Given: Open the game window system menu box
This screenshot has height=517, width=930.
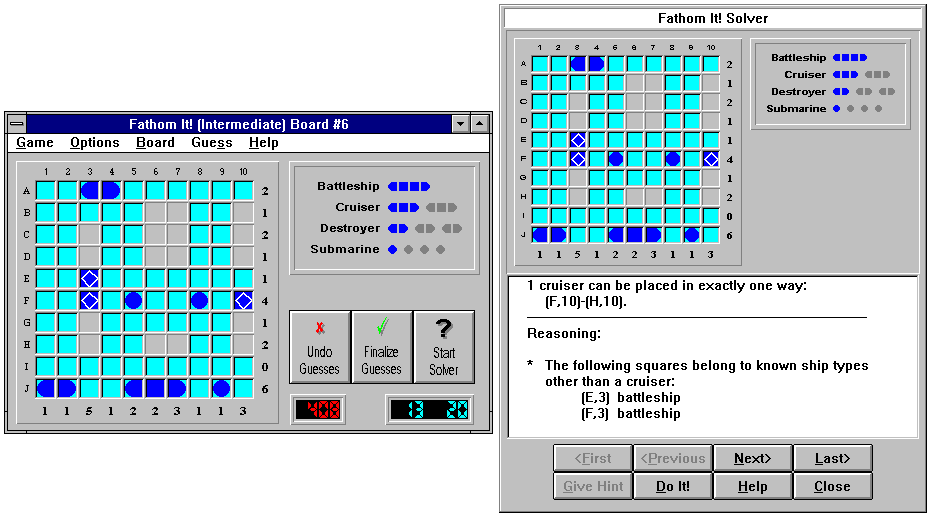Looking at the screenshot, I should point(17,124).
